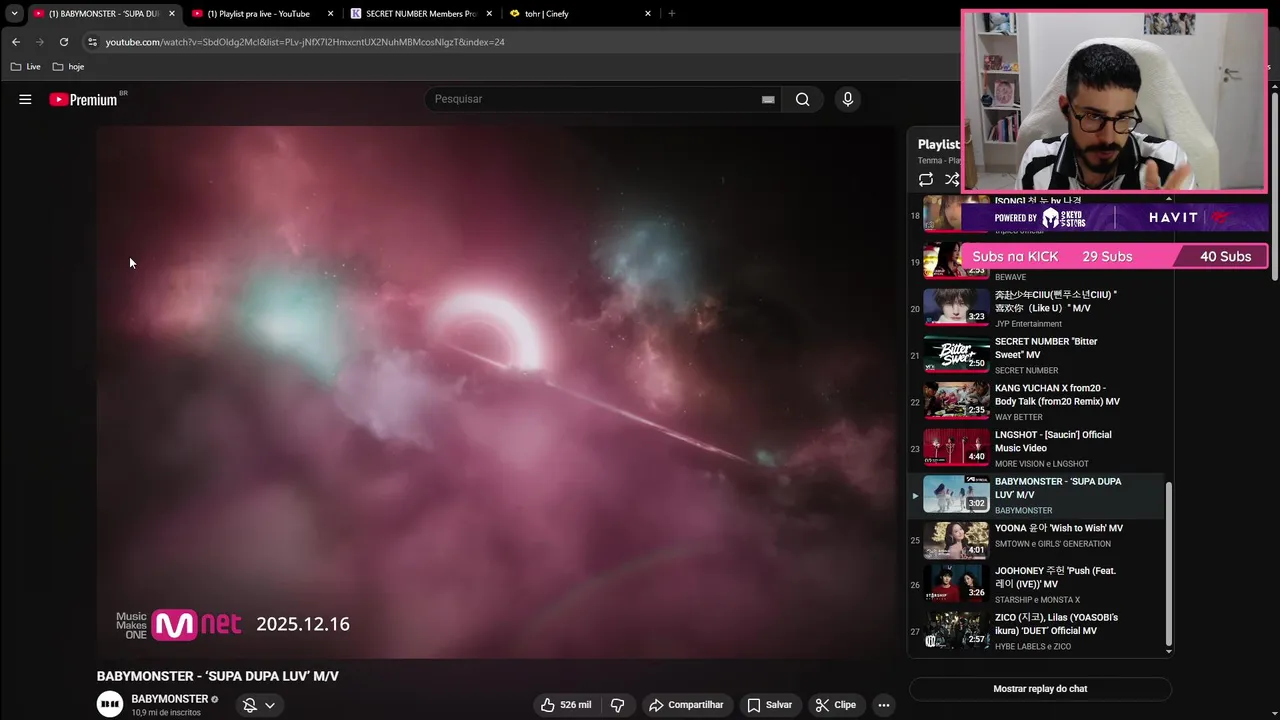1280x720 pixels.
Task: Click scroll-down arrow of playlist panel
Action: coord(1169,651)
